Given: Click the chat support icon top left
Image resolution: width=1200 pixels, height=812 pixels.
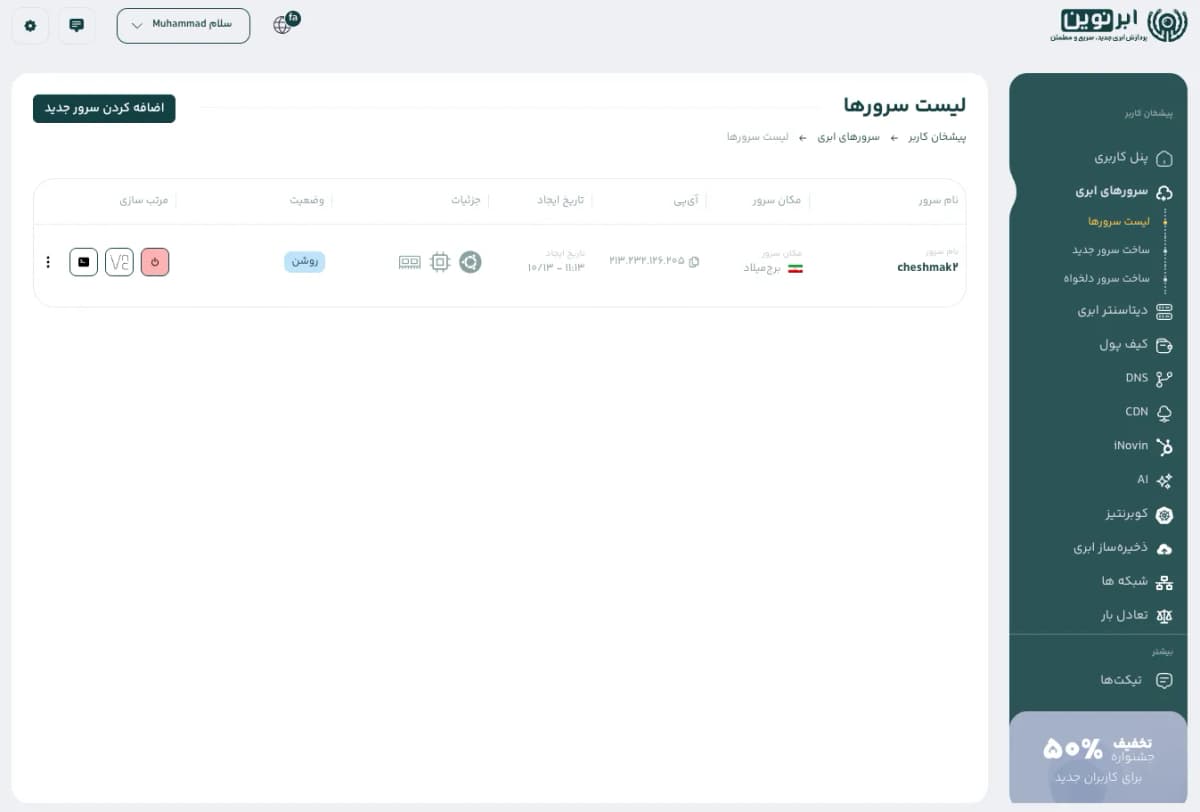Looking at the screenshot, I should coord(76,25).
